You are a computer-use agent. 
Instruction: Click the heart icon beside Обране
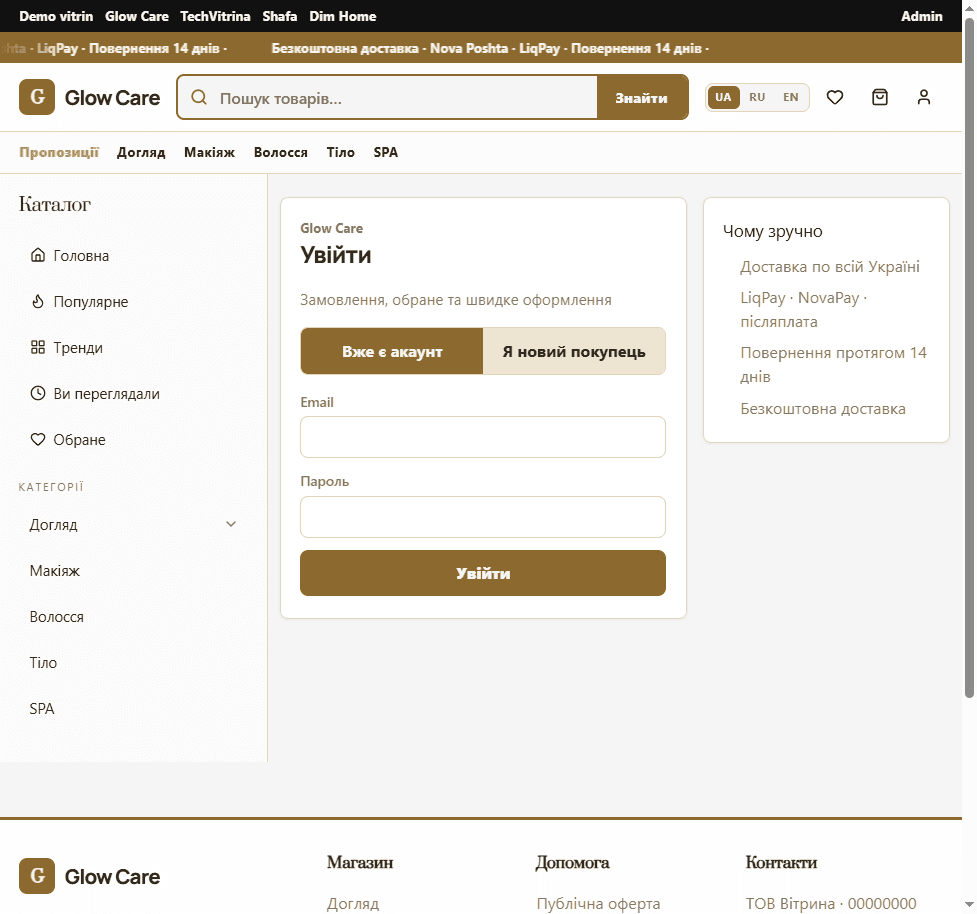pyautogui.click(x=38, y=440)
